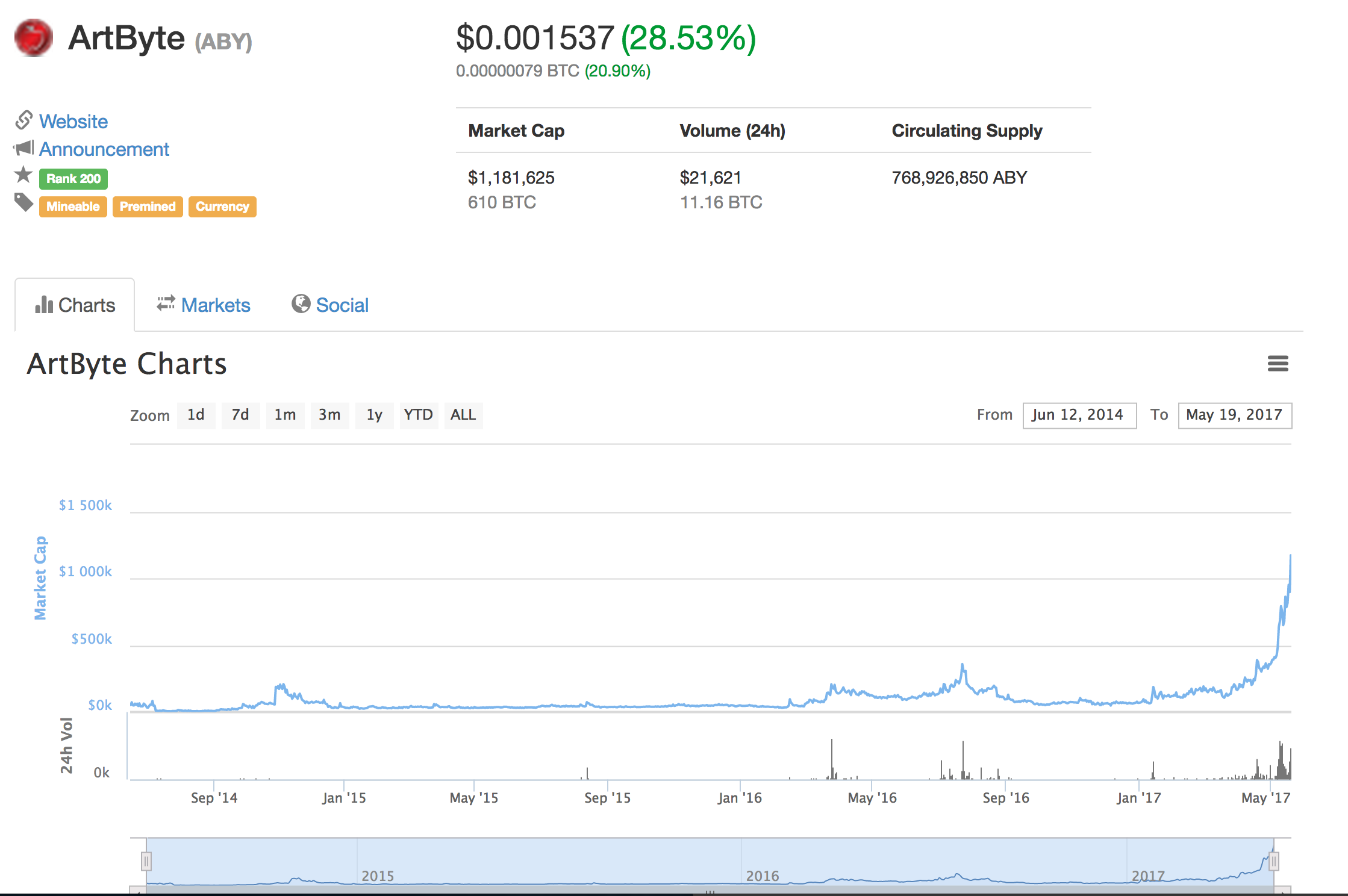Image resolution: width=1348 pixels, height=896 pixels.
Task: Set chart zoom to YTD
Action: click(419, 415)
